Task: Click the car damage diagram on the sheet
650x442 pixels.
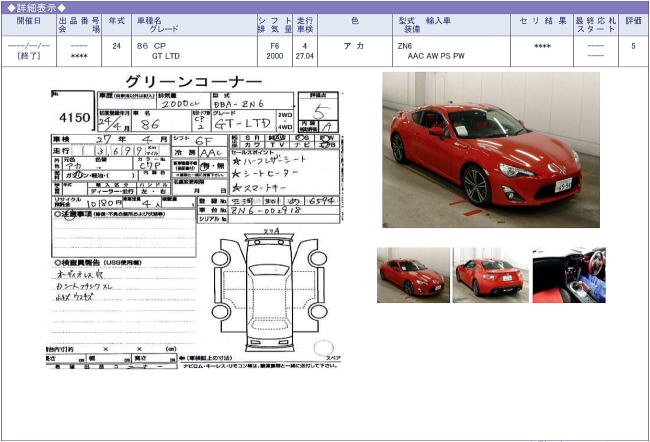Action: (269, 290)
